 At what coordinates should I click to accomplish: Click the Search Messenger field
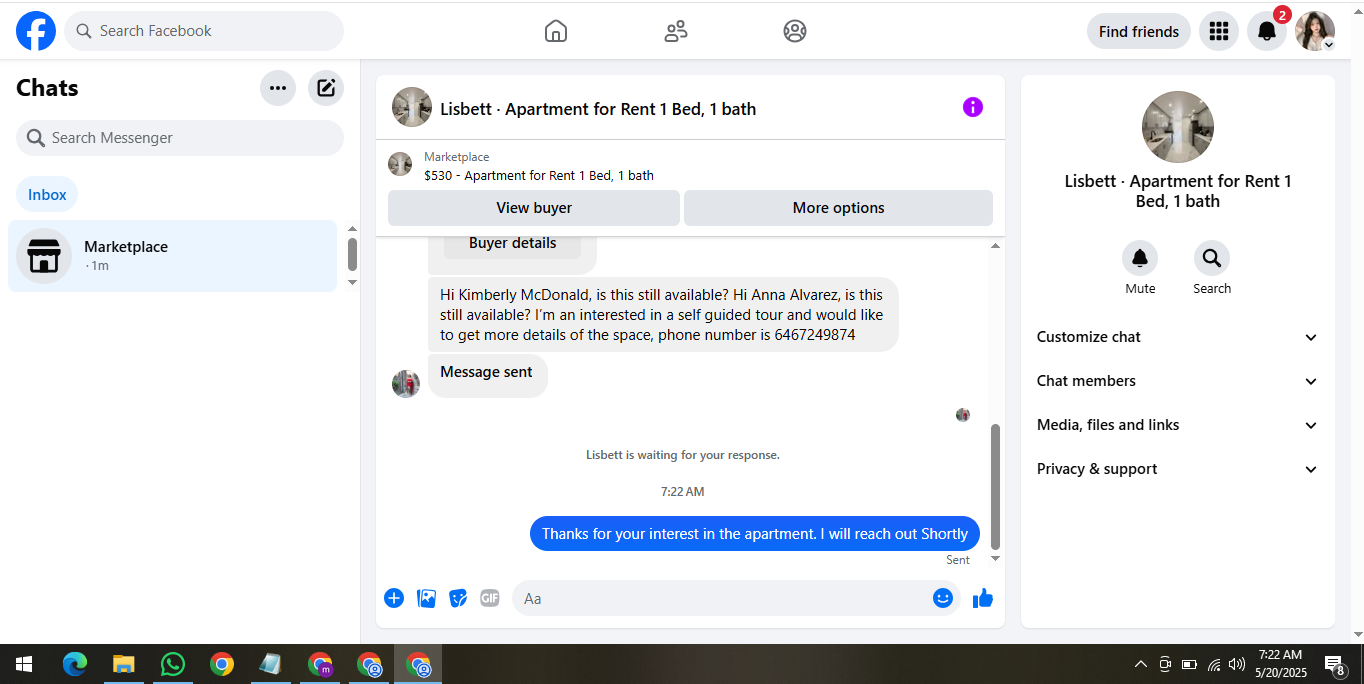pos(180,138)
